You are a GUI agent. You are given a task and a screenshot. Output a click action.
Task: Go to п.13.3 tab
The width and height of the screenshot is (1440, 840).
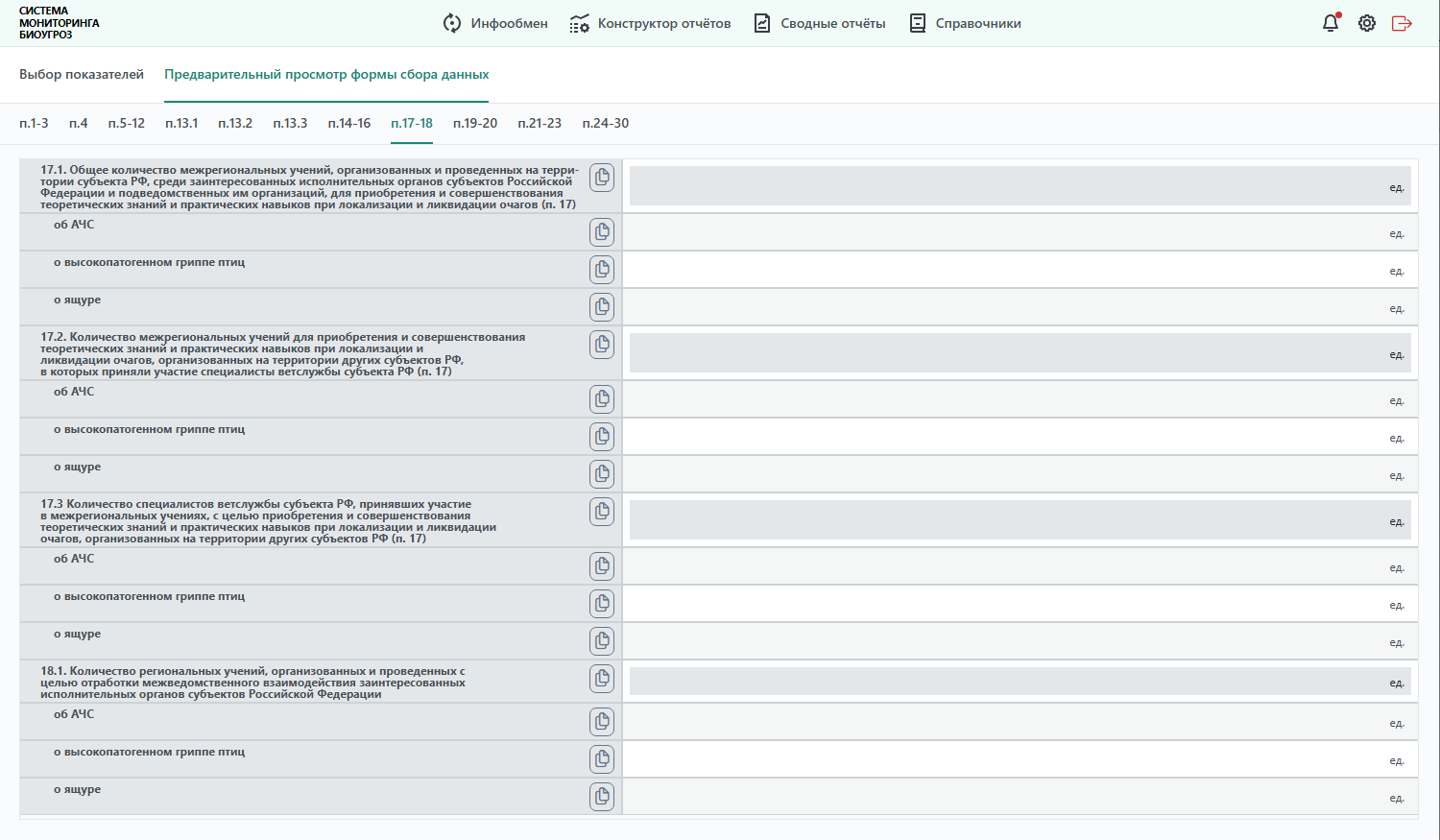[x=290, y=123]
